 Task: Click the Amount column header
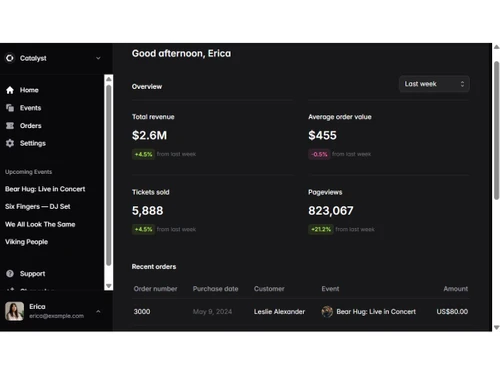point(456,289)
